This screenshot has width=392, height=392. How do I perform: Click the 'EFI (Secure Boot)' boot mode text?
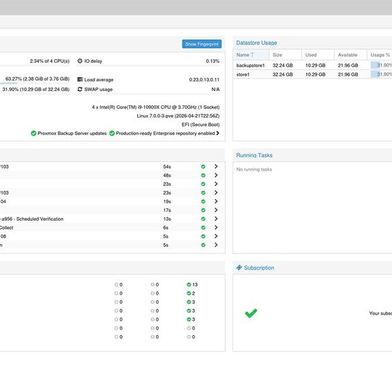click(x=201, y=125)
